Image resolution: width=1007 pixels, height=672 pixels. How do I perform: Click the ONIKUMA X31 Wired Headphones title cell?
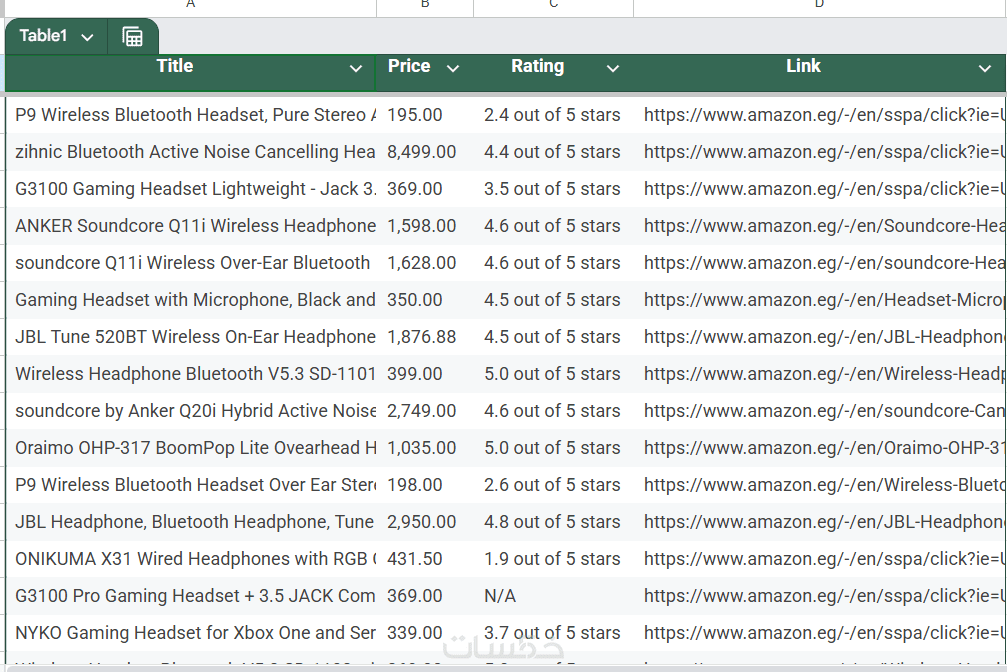click(195, 559)
